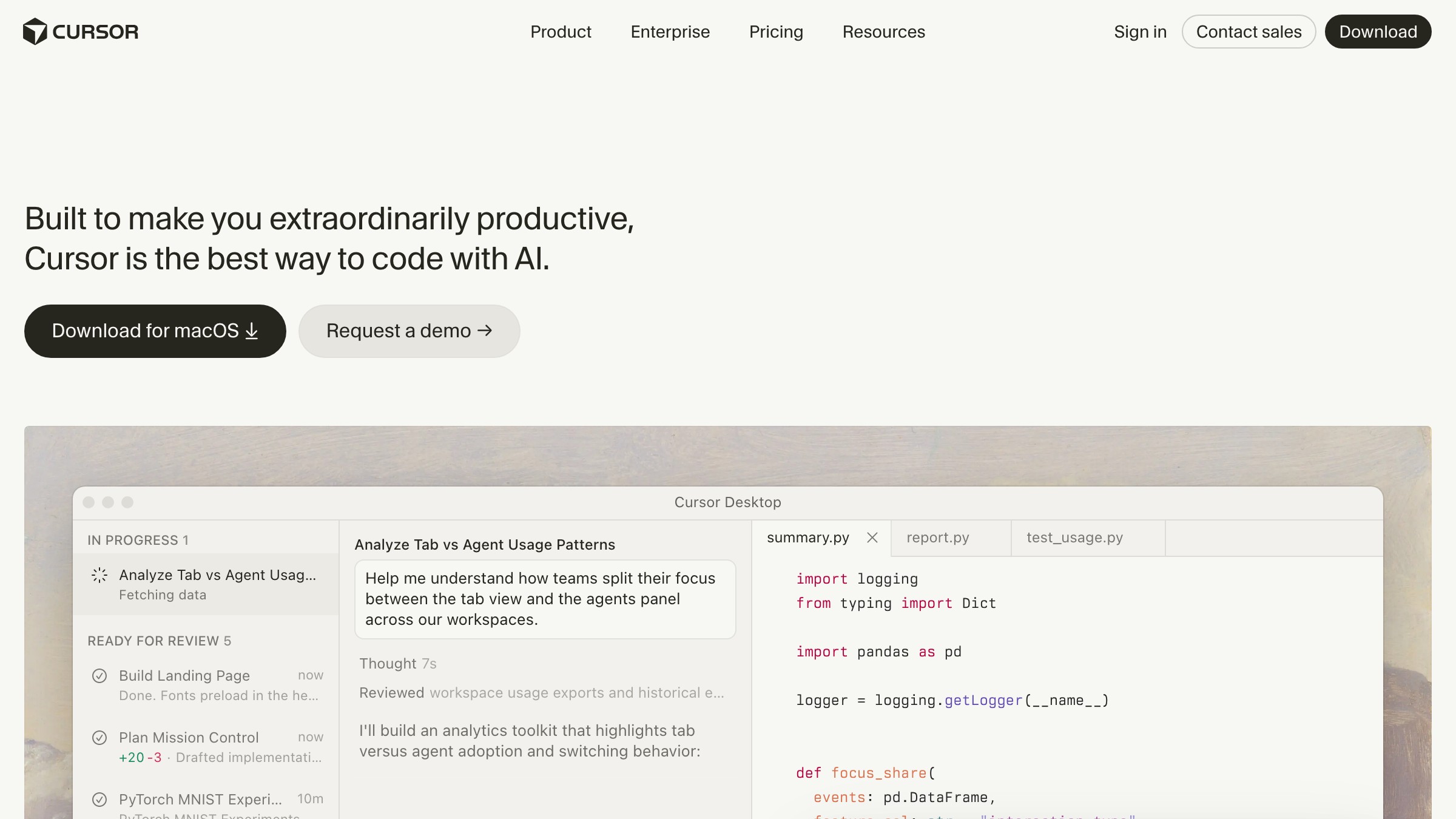Switch to the report.py tab
Screen dimensions: 1456x819
pos(951,538)
